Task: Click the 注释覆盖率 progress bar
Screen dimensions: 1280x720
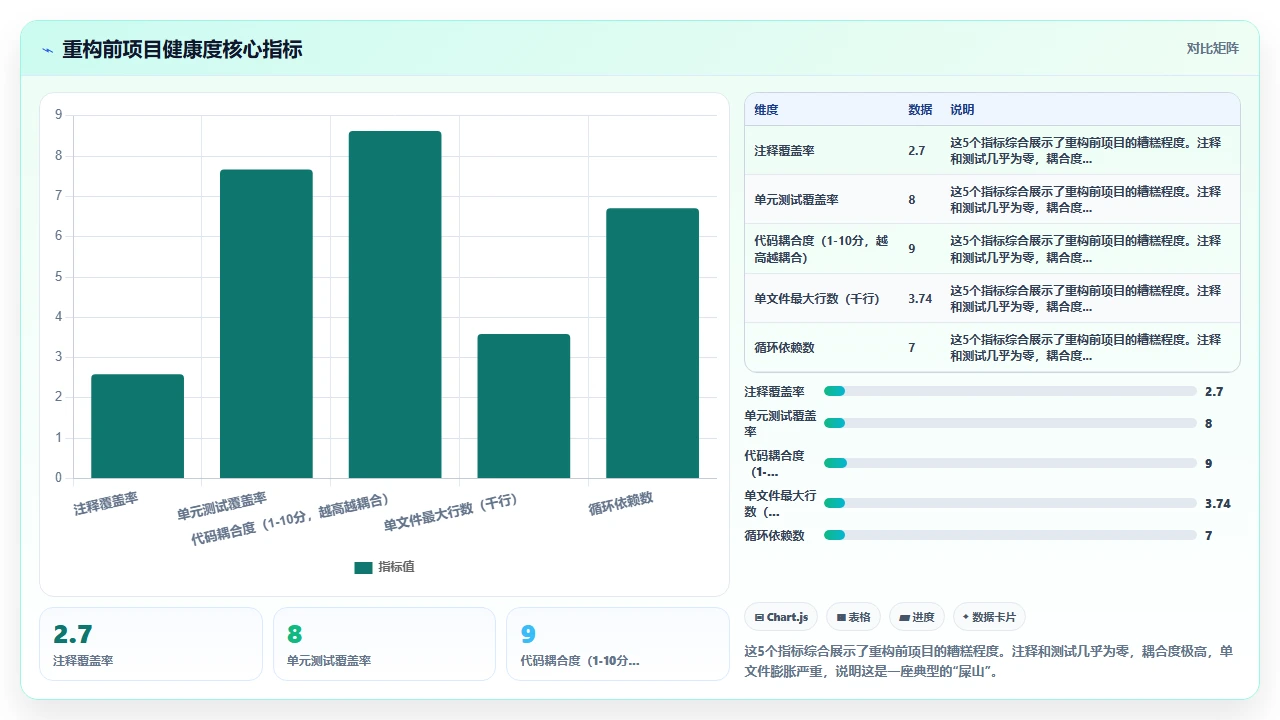Action: click(1010, 391)
